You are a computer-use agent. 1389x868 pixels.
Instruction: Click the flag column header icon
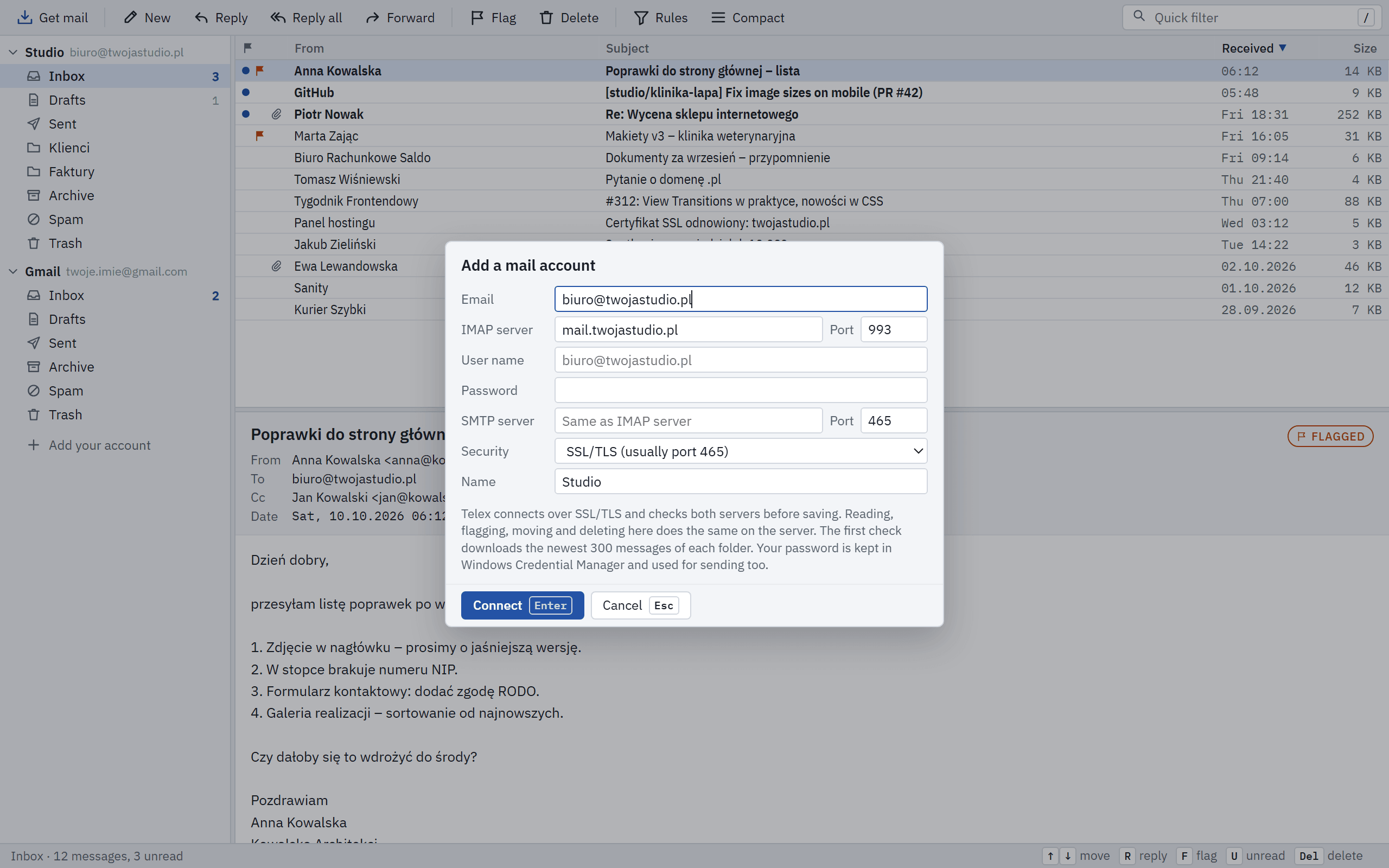(248, 48)
